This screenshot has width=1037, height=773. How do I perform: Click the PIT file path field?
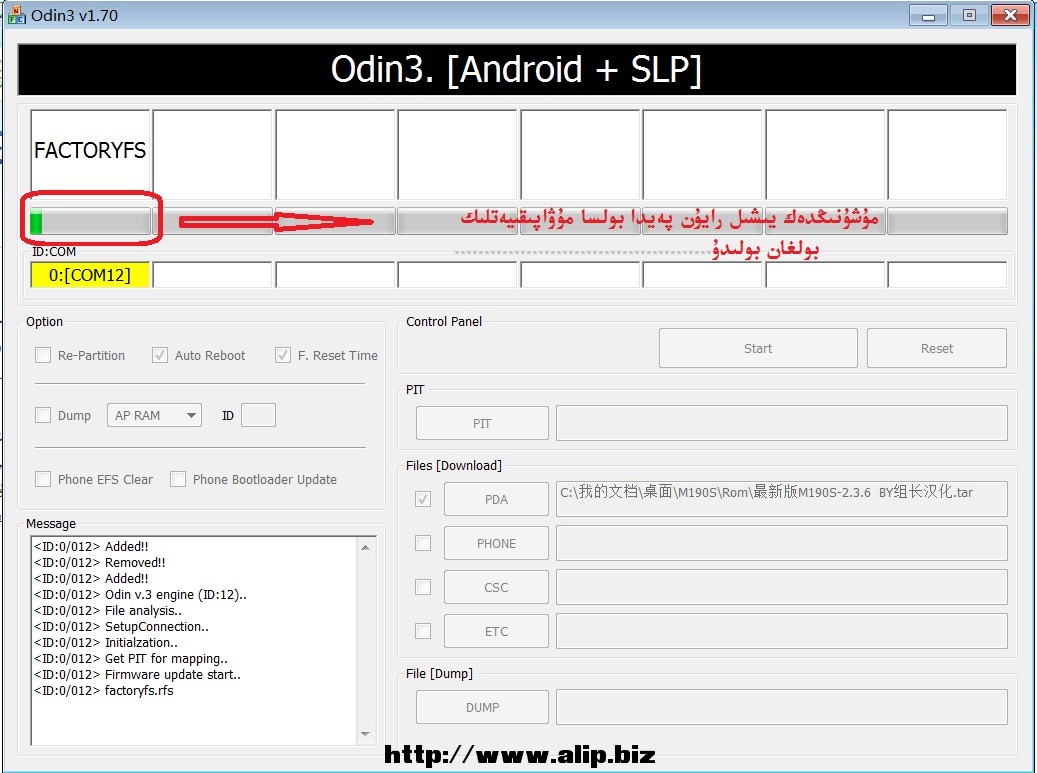pyautogui.click(x=782, y=423)
